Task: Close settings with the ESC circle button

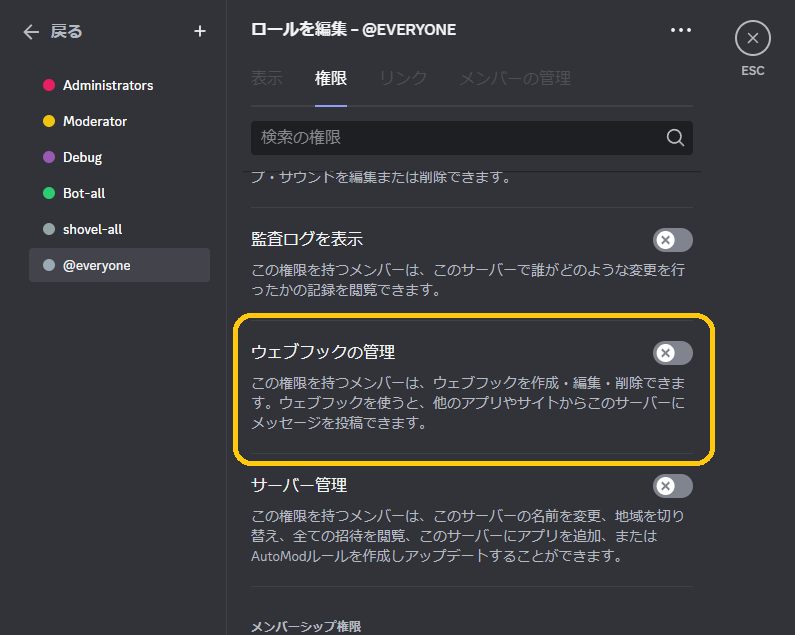Action: pyautogui.click(x=752, y=38)
